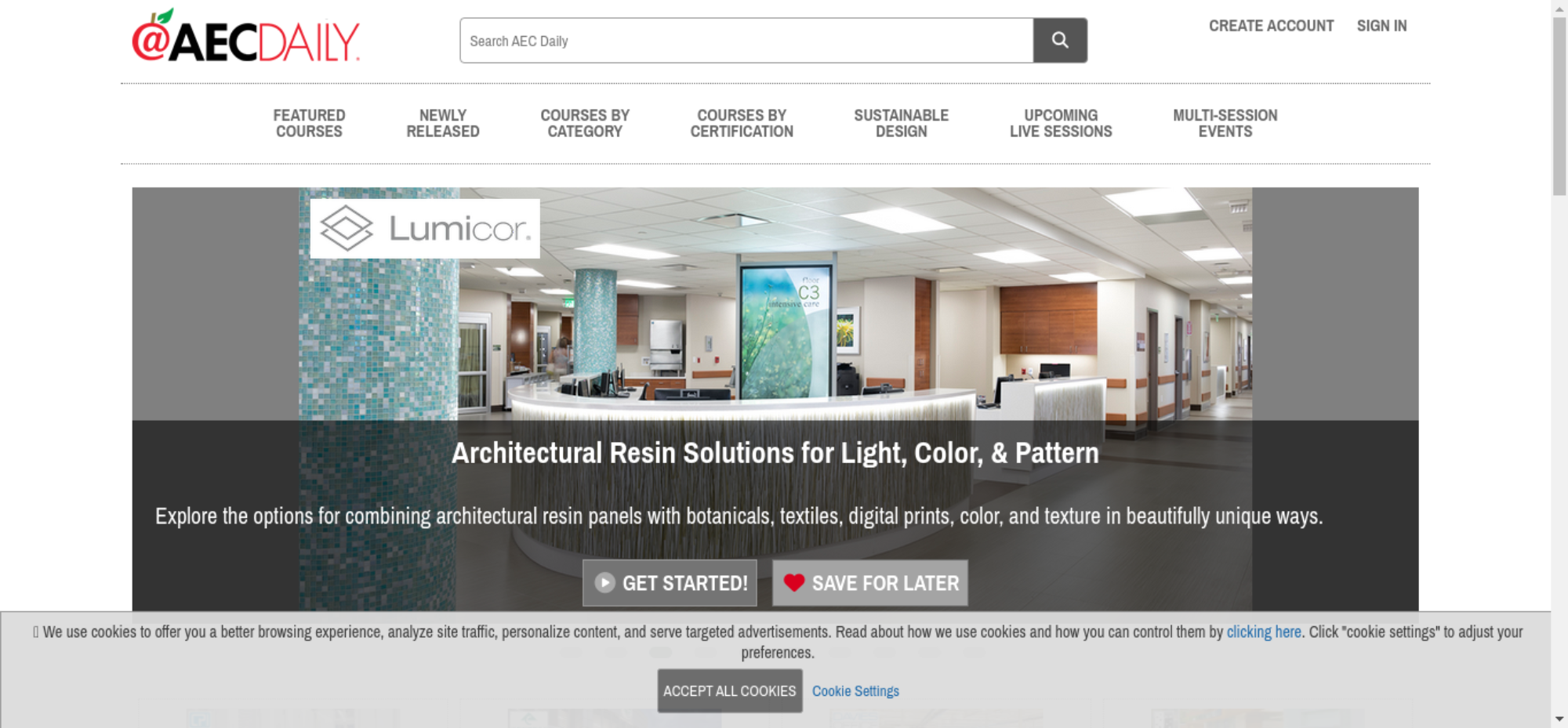This screenshot has height=728, width=1568.
Task: Expand Courses by Certification menu
Action: click(742, 123)
